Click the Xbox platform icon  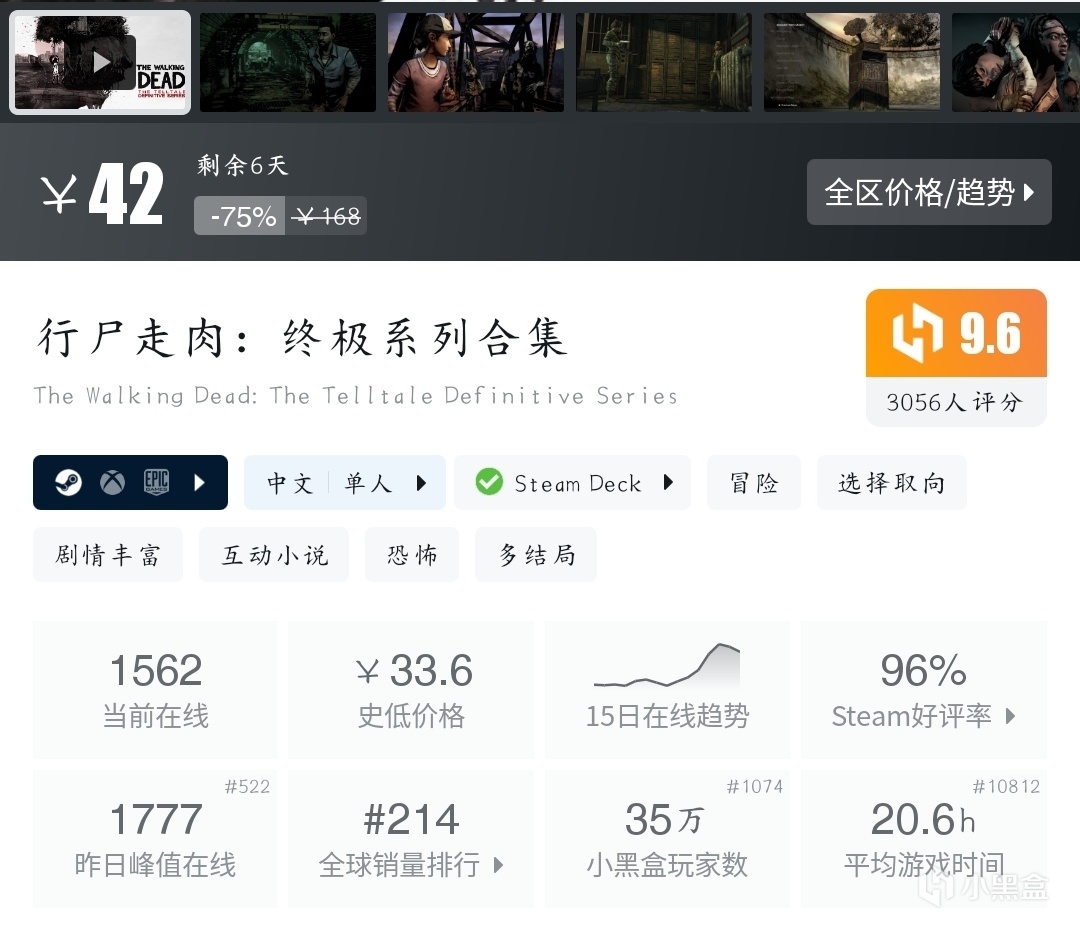112,483
